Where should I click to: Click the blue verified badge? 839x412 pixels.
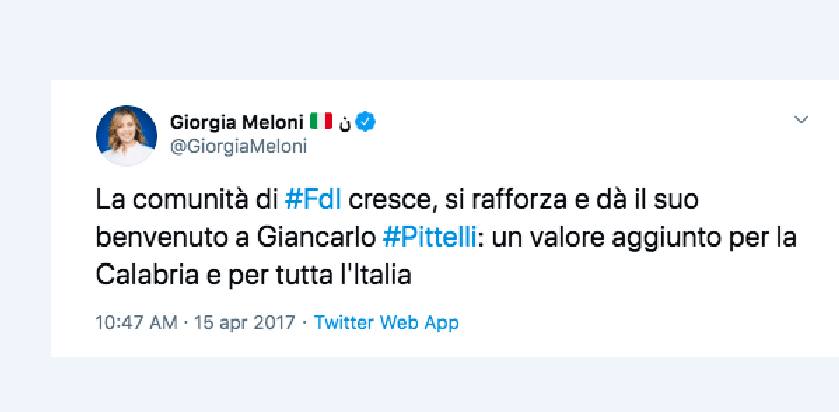(x=366, y=122)
